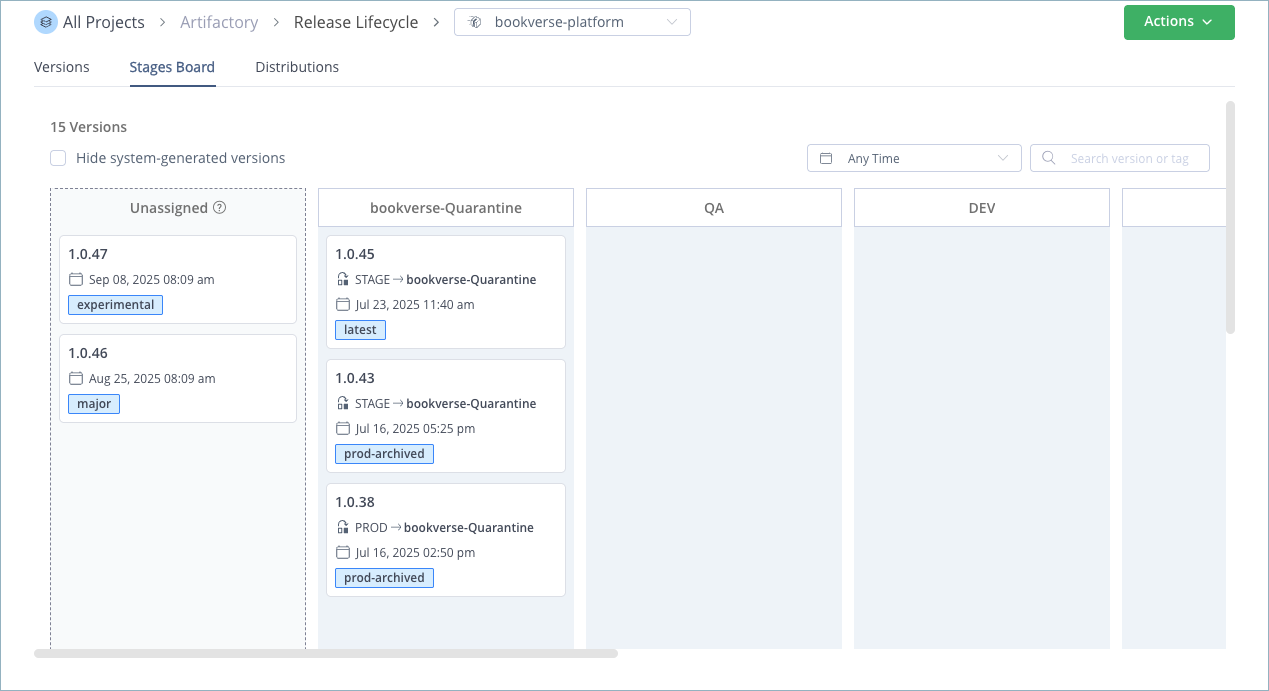Image resolution: width=1269 pixels, height=691 pixels.
Task: Click STAGE → bookverse-Quarantine text on 1.0.45
Action: 446,280
